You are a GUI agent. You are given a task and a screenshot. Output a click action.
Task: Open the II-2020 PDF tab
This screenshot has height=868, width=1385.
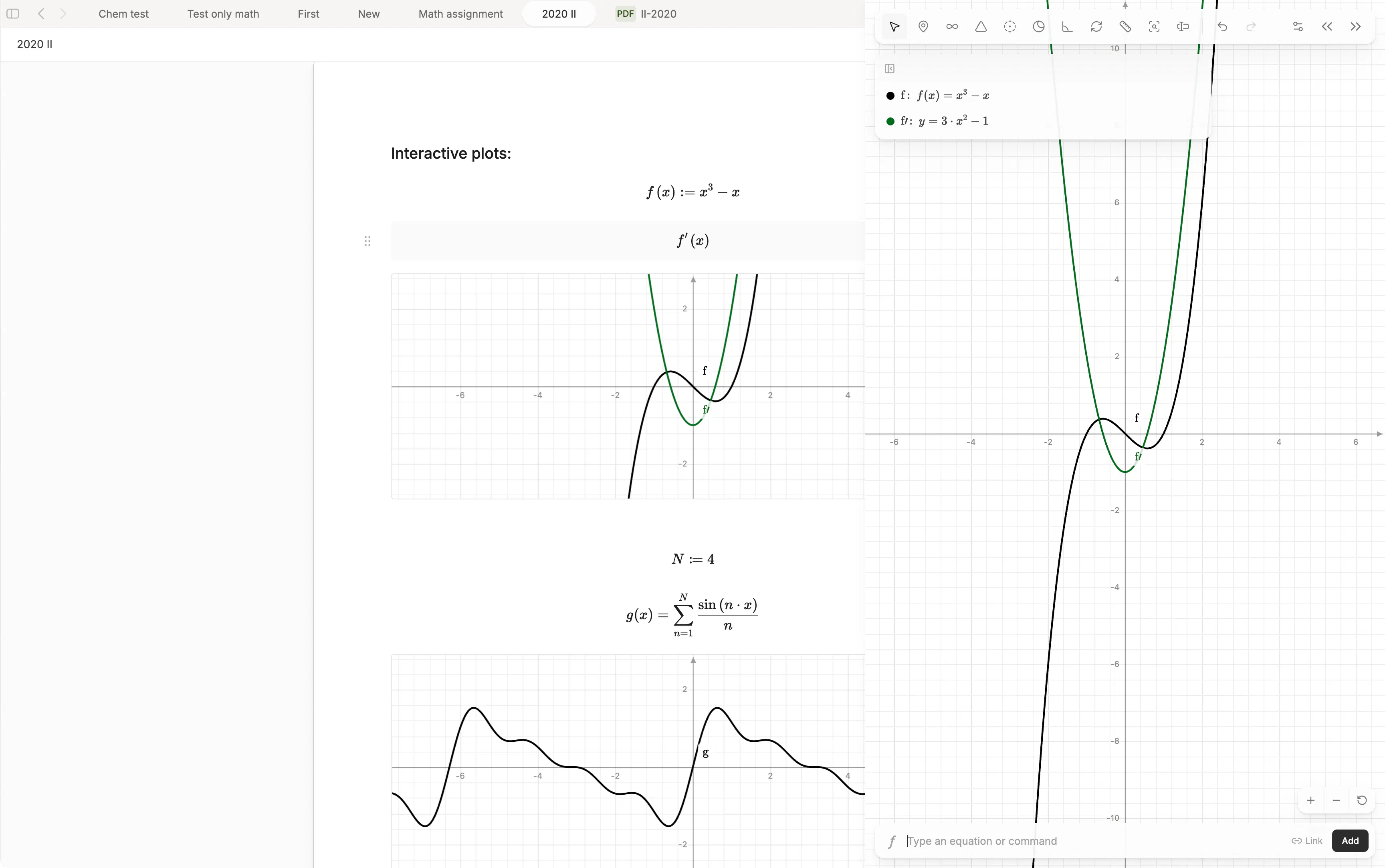tap(646, 14)
